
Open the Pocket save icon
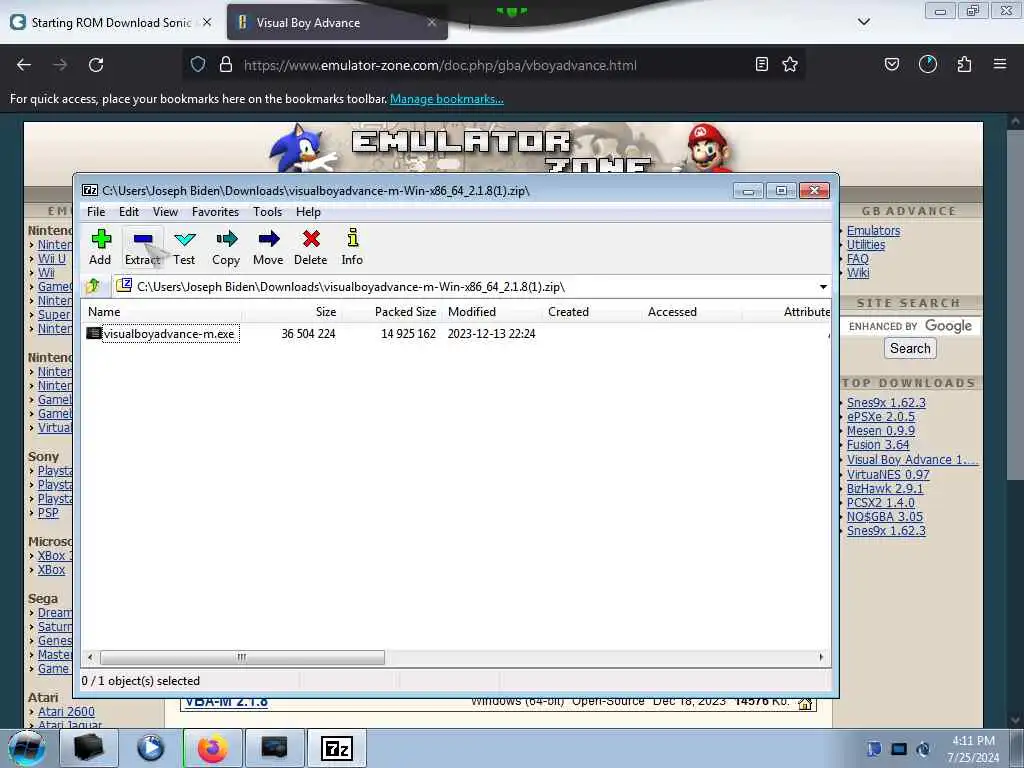[x=891, y=64]
